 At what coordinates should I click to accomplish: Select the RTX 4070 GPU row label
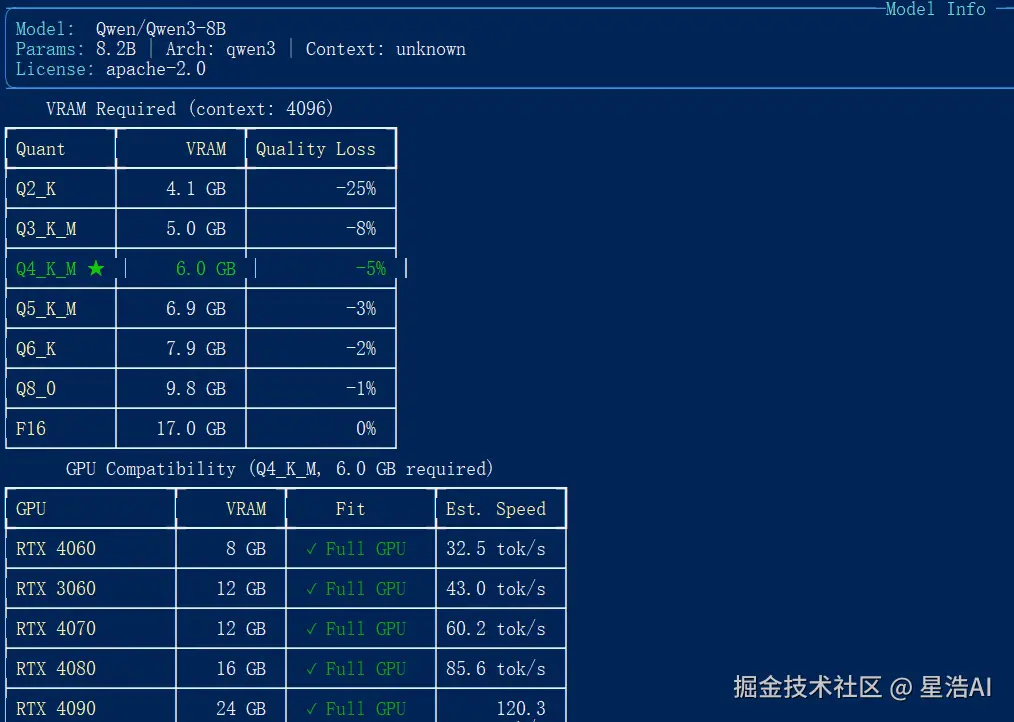coord(56,629)
